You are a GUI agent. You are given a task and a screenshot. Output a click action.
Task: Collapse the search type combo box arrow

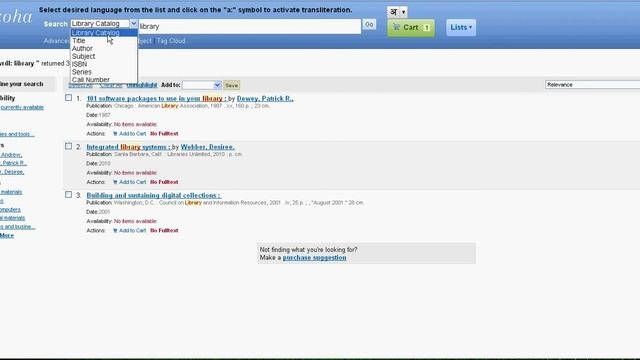tap(133, 24)
